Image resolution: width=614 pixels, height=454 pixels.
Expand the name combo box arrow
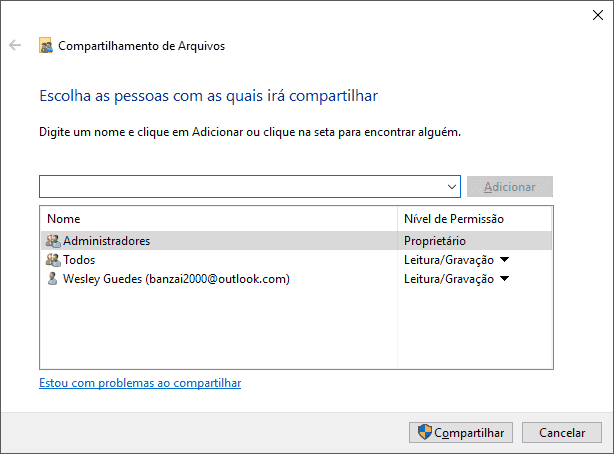(x=451, y=187)
